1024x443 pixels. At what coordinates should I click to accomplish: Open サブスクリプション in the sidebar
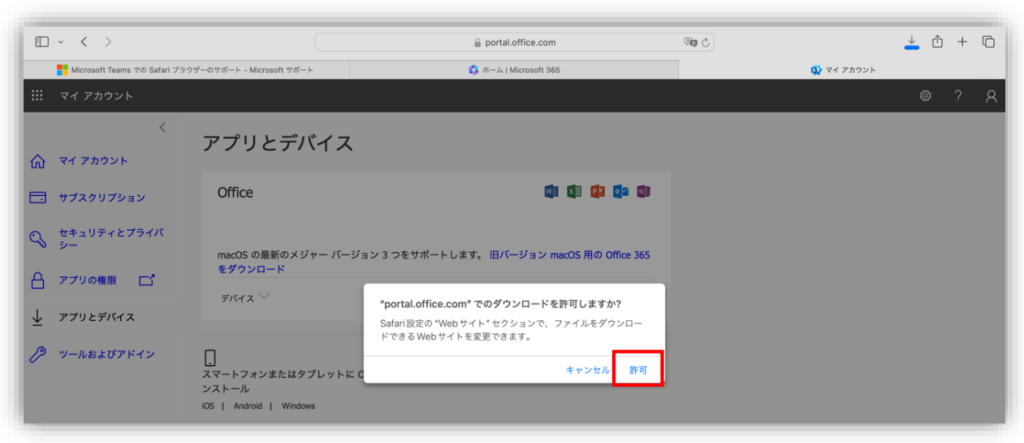click(x=102, y=197)
